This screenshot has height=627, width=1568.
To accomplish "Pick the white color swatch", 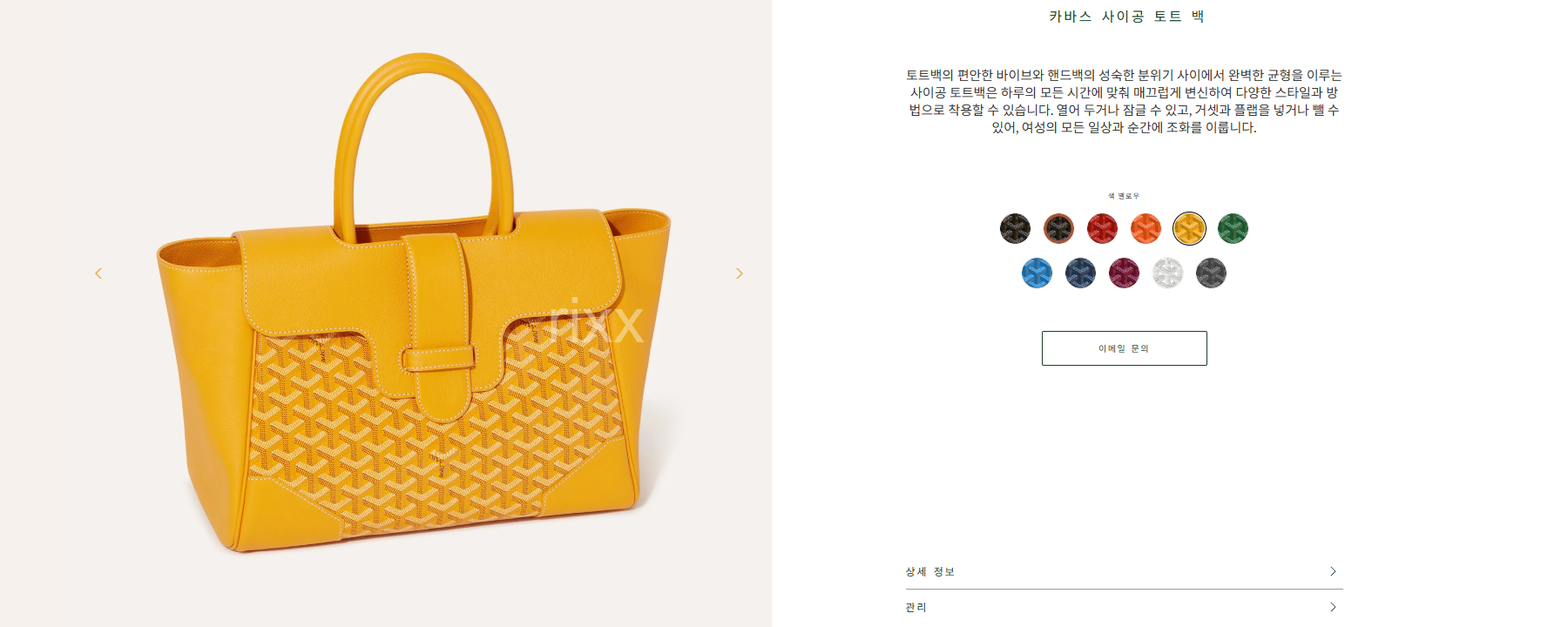I will pyautogui.click(x=1167, y=273).
